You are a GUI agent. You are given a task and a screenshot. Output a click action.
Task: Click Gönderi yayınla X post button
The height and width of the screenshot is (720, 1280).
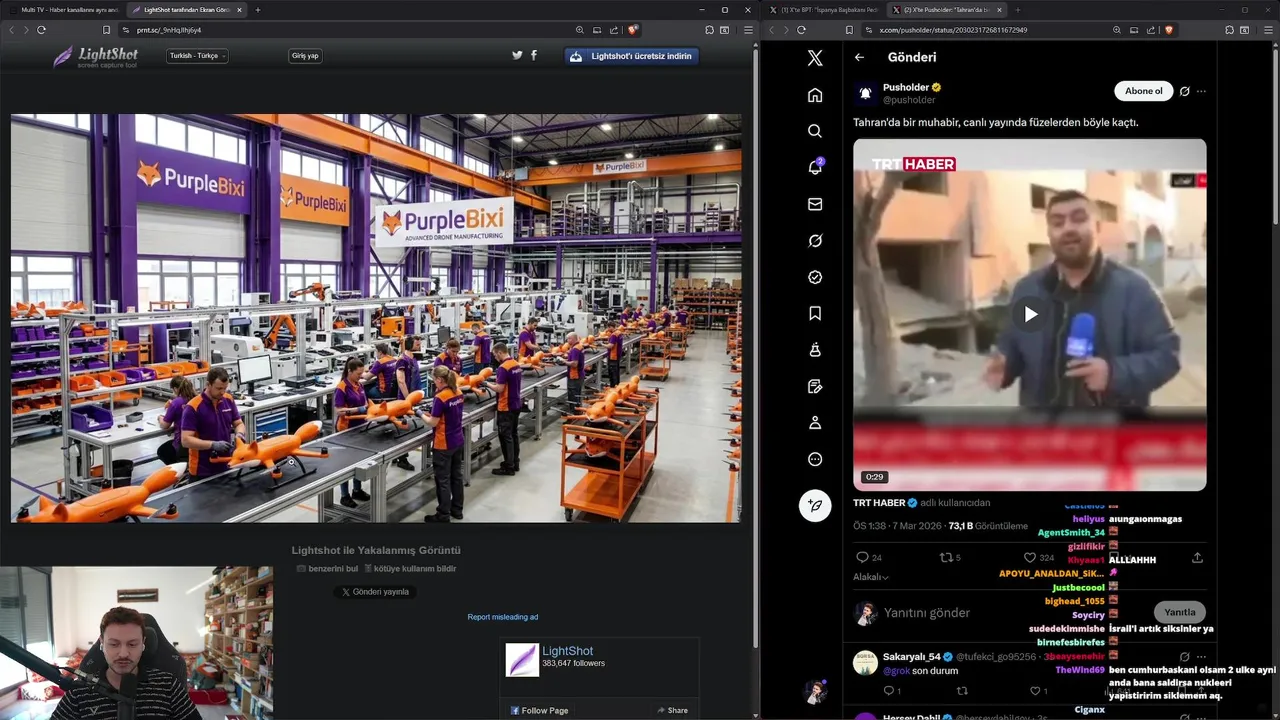click(375, 592)
